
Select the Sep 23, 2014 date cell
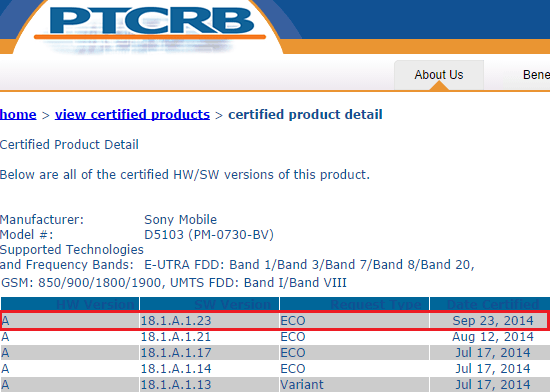point(489,320)
